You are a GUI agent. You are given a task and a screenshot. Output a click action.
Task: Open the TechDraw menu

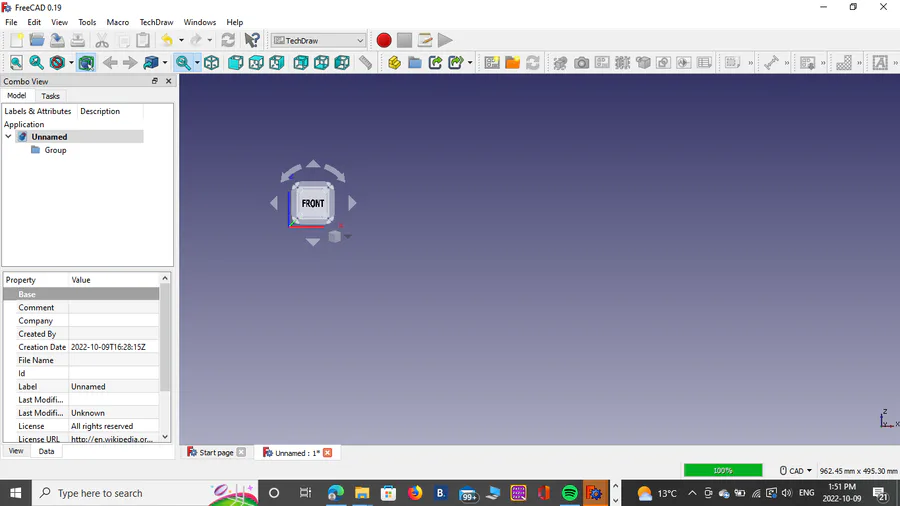pos(156,22)
